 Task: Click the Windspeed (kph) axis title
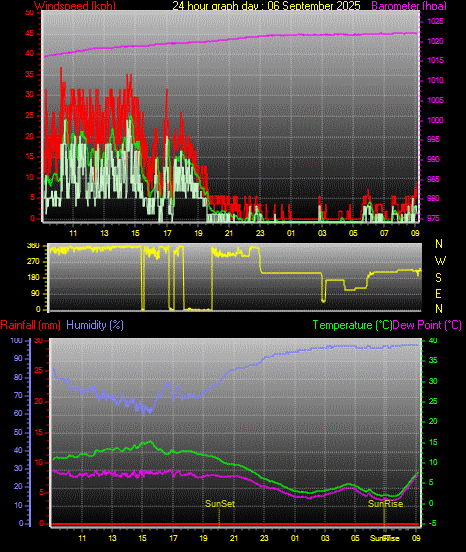click(x=75, y=6)
